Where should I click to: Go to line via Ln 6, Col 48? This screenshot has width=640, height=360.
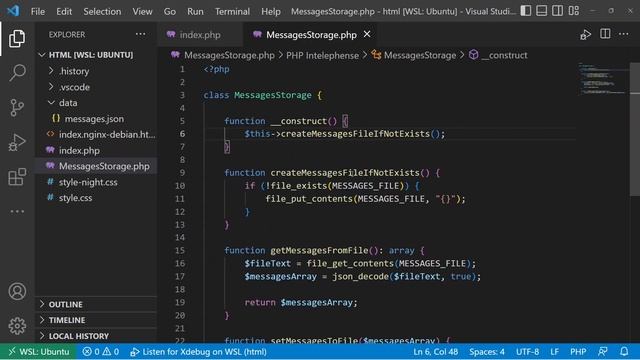click(x=436, y=351)
